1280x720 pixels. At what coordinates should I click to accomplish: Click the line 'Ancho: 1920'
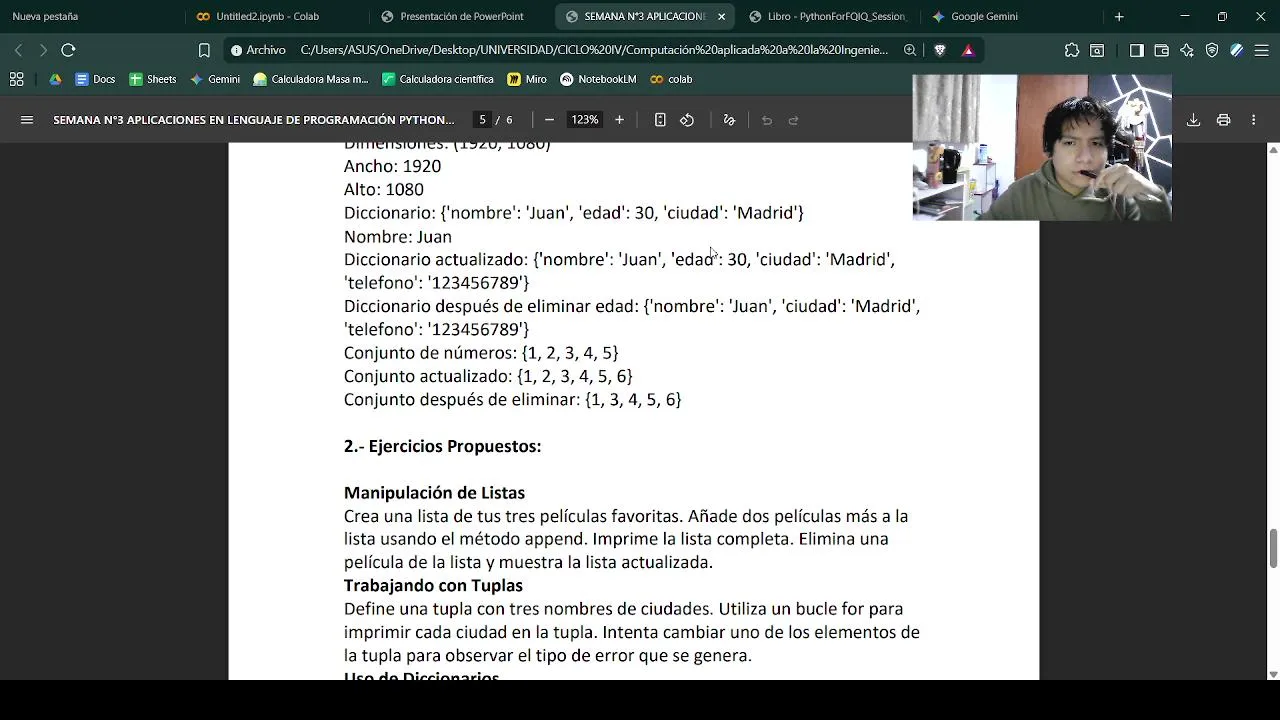392,166
